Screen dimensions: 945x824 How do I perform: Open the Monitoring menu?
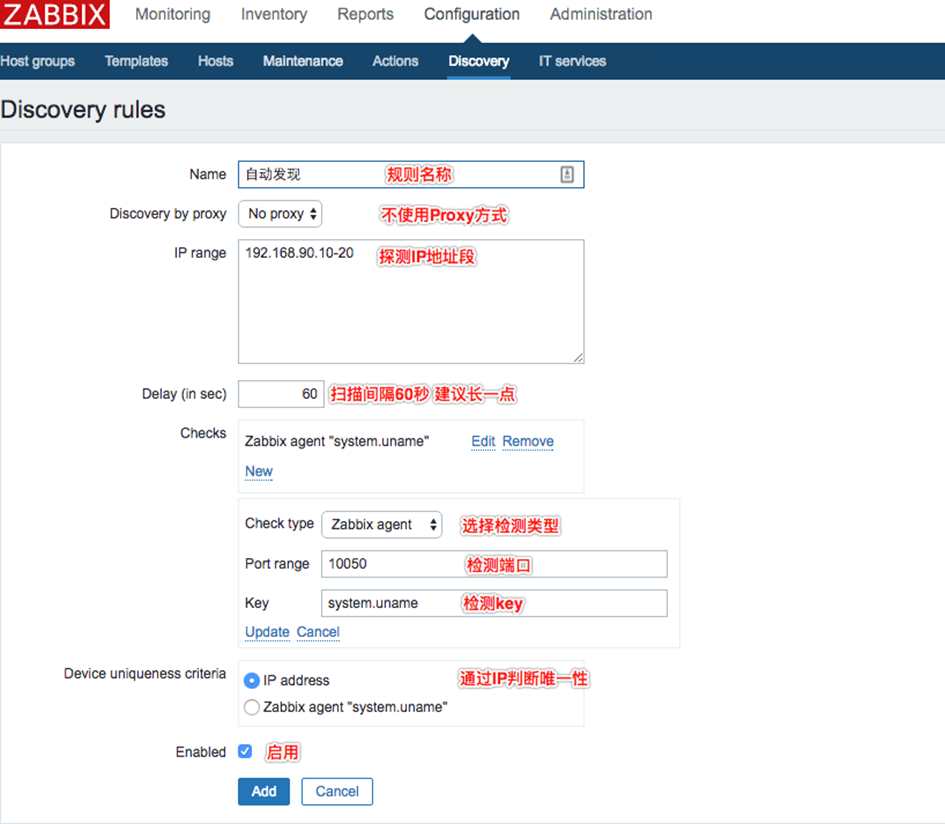172,14
